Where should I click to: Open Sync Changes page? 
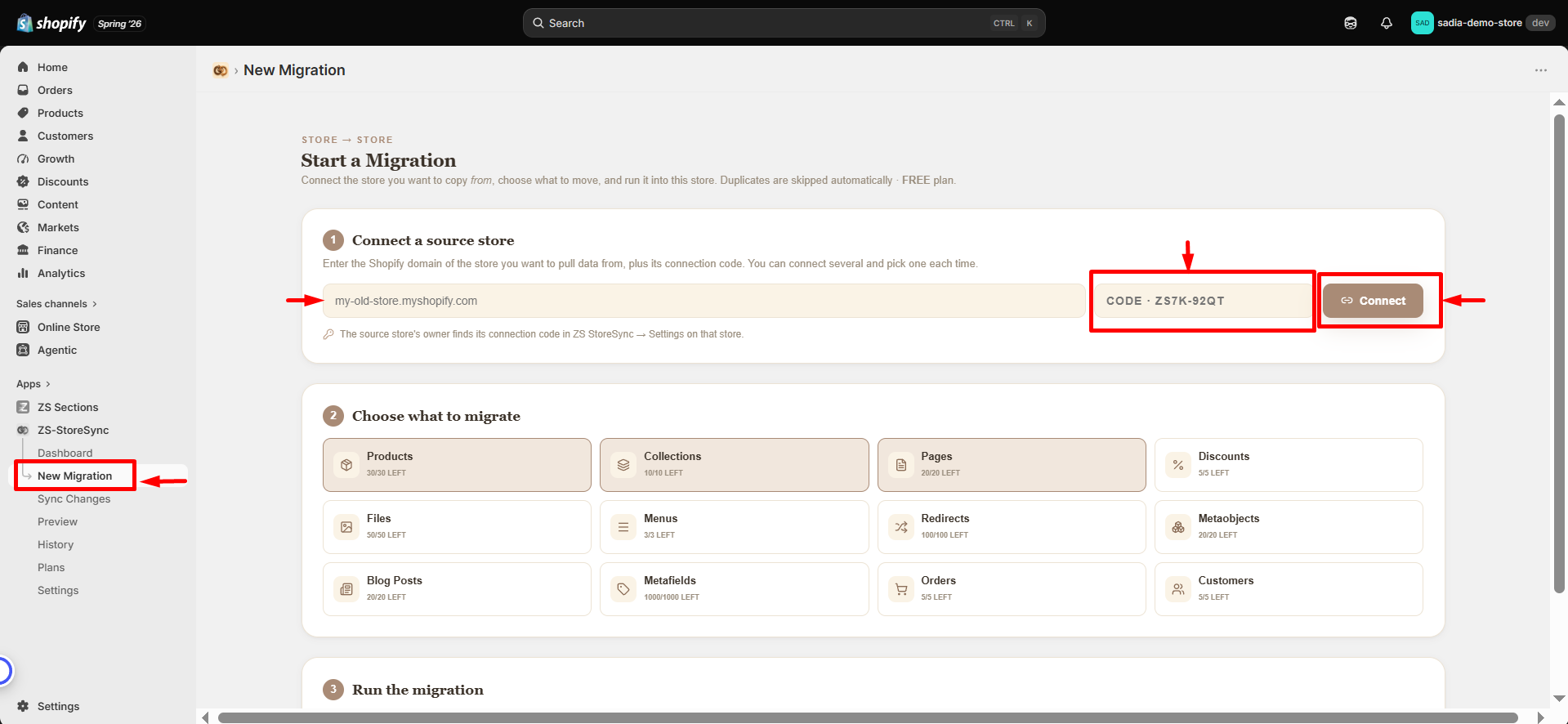[74, 498]
